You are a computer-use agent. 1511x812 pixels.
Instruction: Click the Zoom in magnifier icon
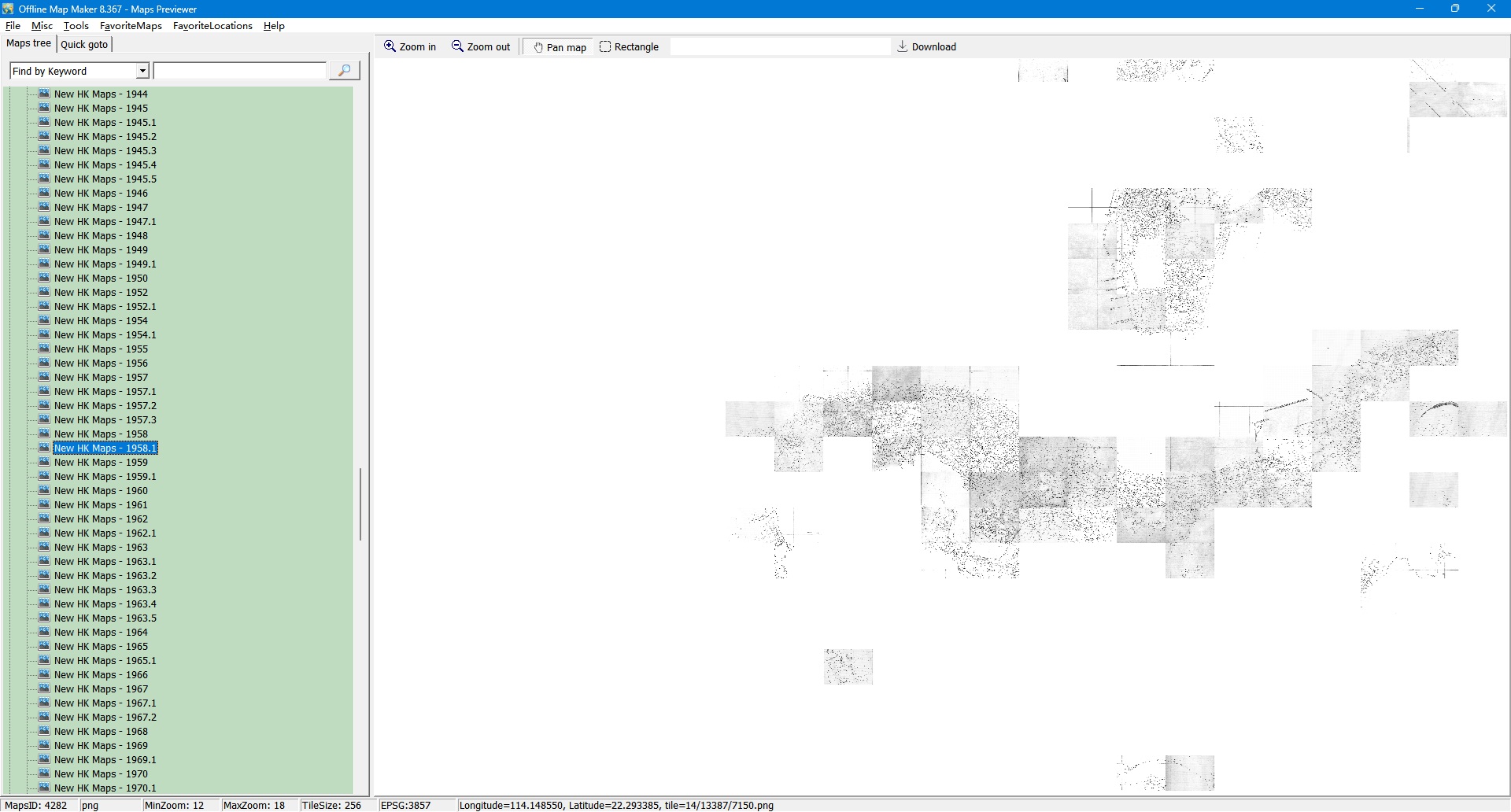(x=390, y=46)
